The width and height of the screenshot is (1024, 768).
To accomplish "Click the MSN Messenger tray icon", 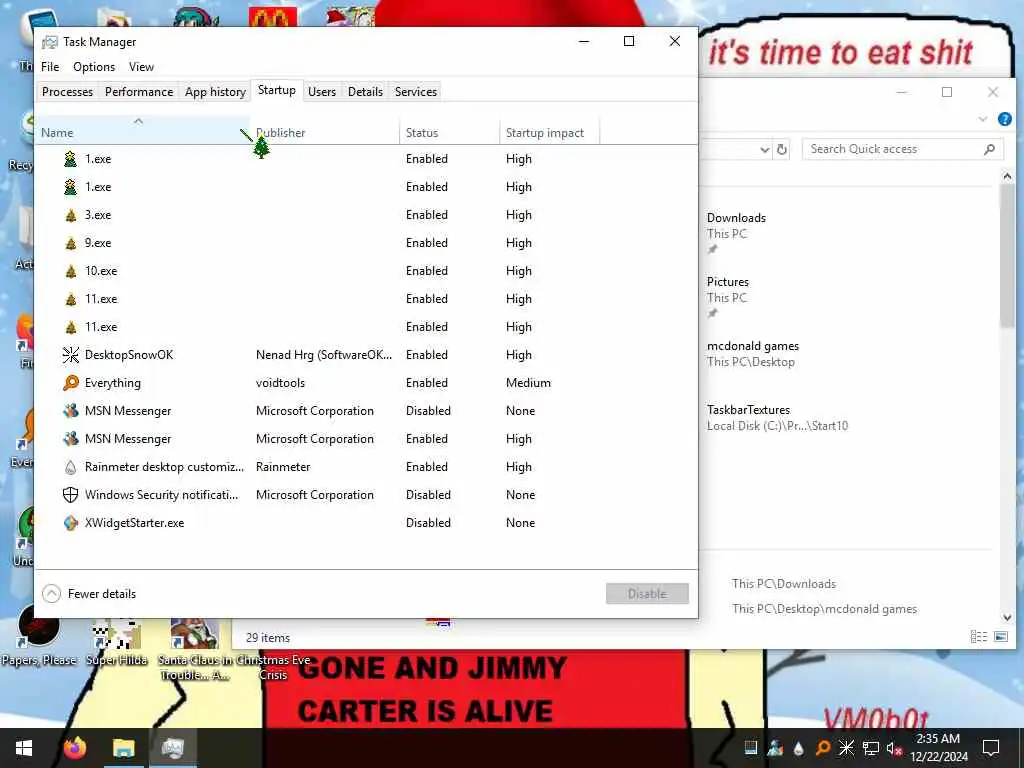I will 775,748.
